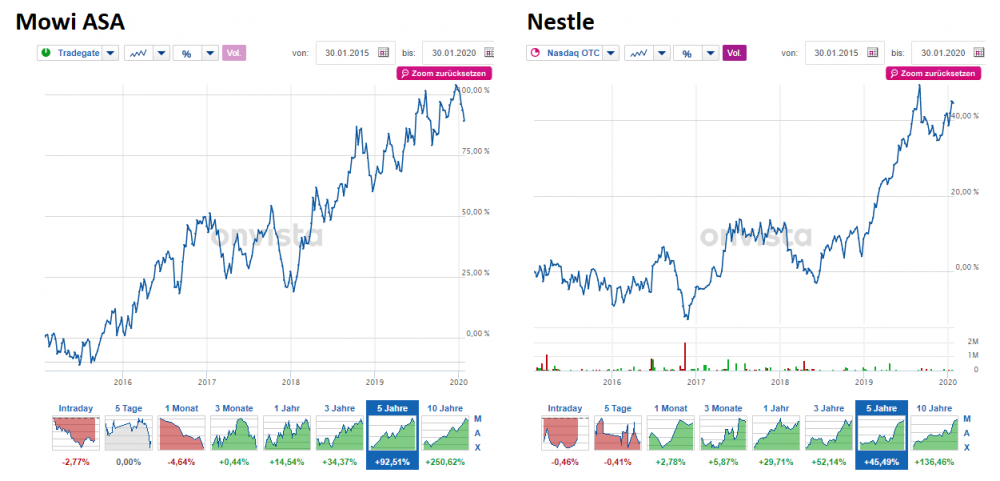This screenshot has width=1000, height=481.
Task: Open calendar icon for Mowi end date
Action: 489,53
